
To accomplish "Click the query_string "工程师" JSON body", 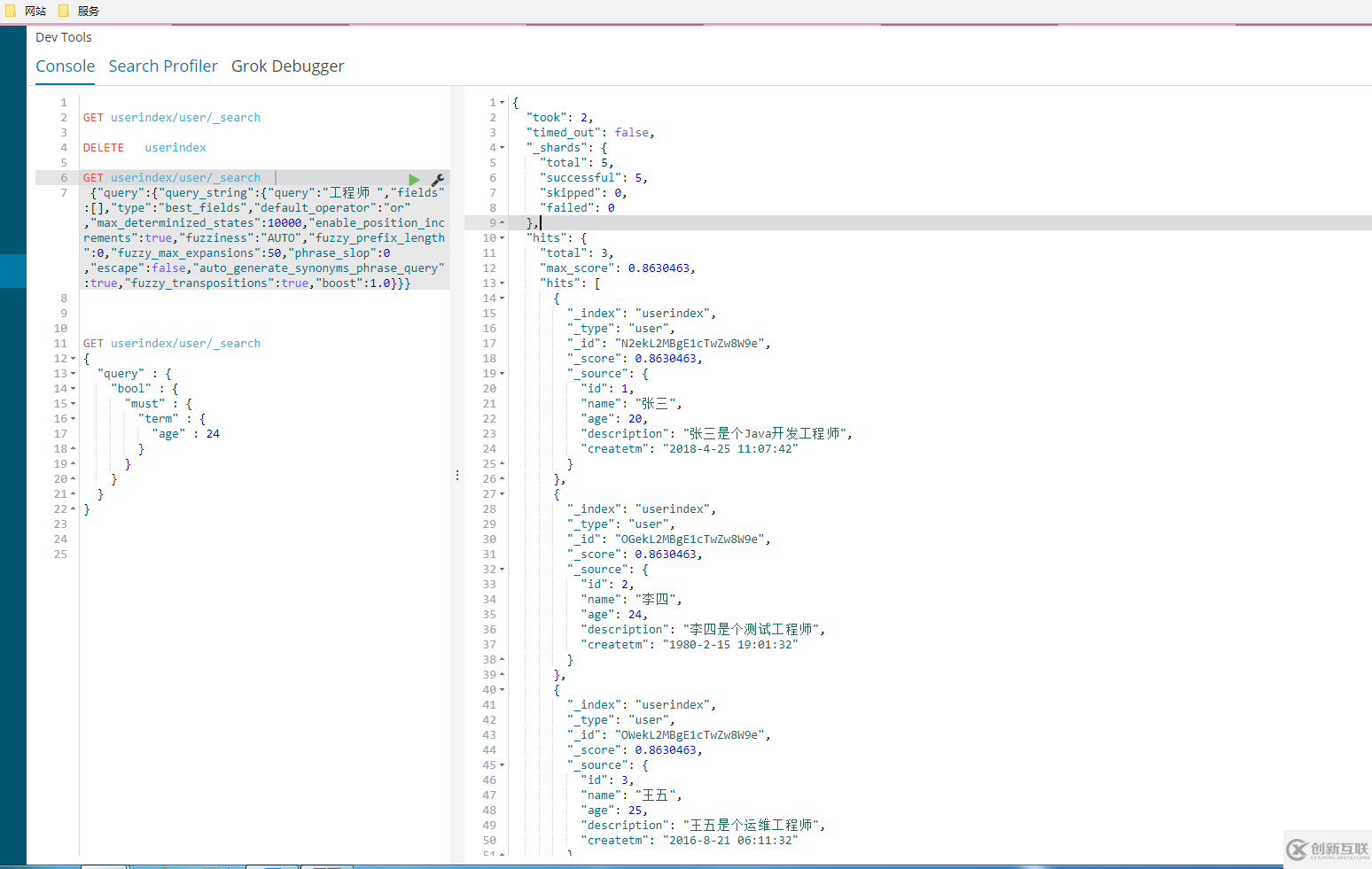I will 265,238.
